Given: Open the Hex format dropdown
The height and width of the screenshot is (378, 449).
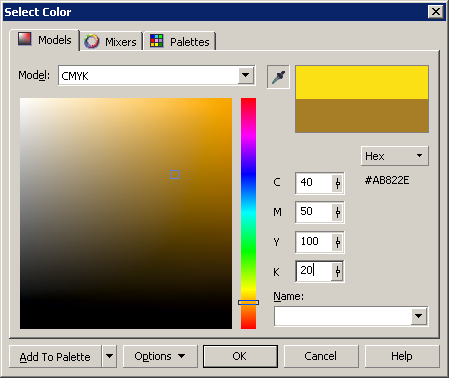Looking at the screenshot, I should coord(395,156).
